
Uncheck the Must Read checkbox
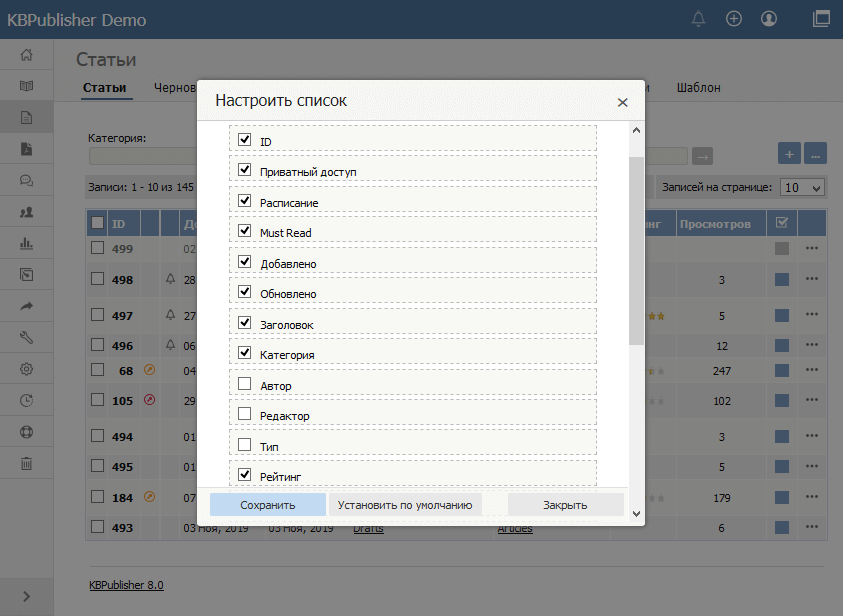tap(245, 231)
